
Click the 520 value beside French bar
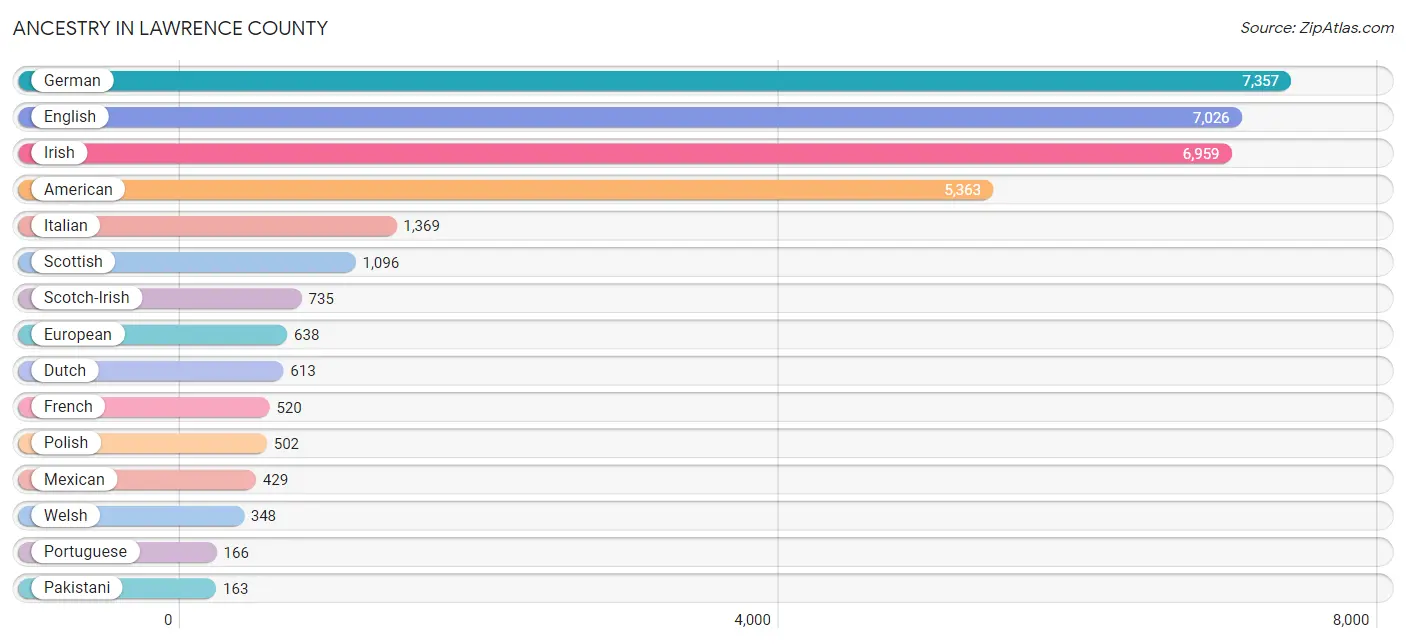tap(289, 408)
